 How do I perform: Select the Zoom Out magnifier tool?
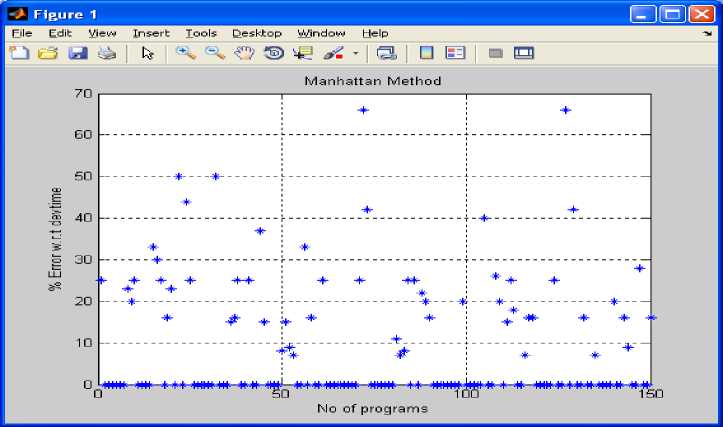click(214, 53)
